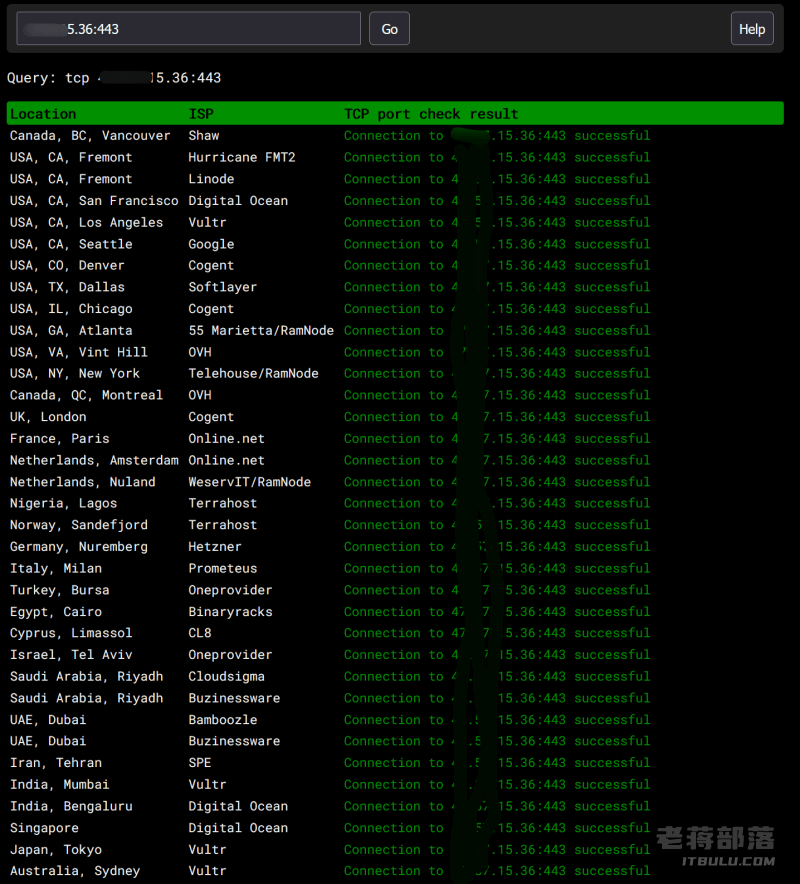Click Netherlands, Amsterdam location

pos(94,461)
